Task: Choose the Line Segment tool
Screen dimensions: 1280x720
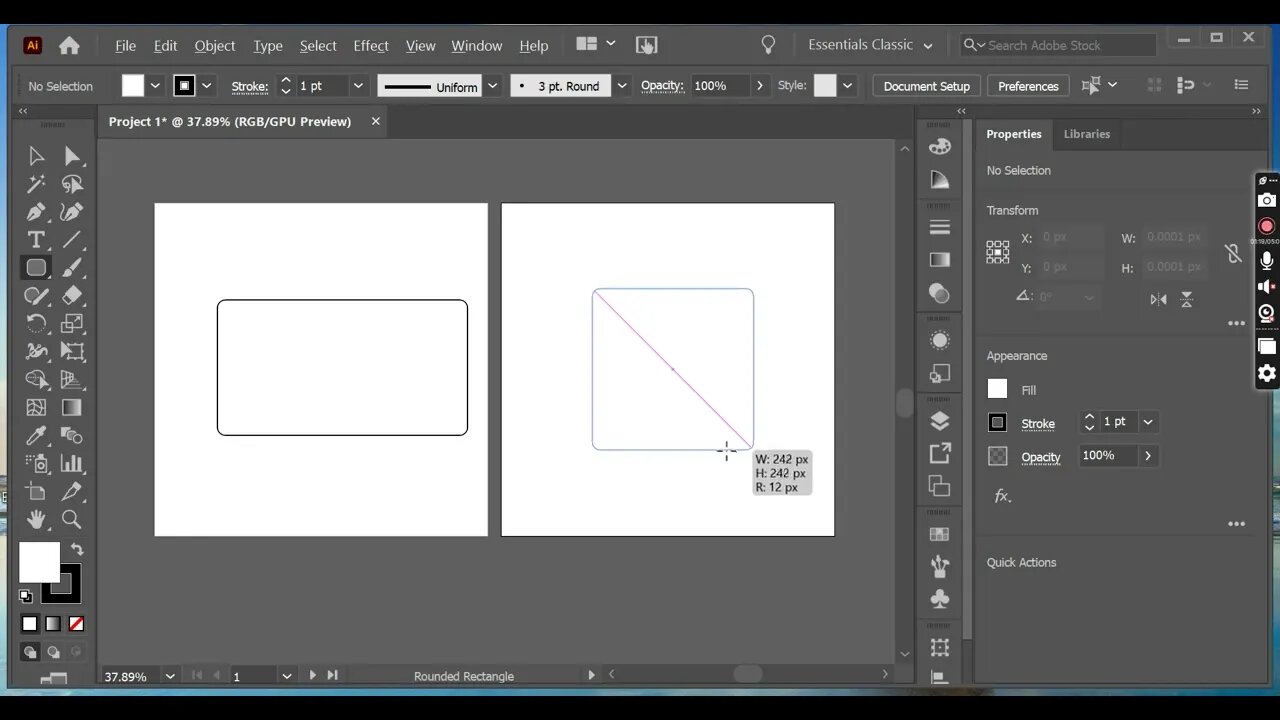Action: (x=72, y=240)
